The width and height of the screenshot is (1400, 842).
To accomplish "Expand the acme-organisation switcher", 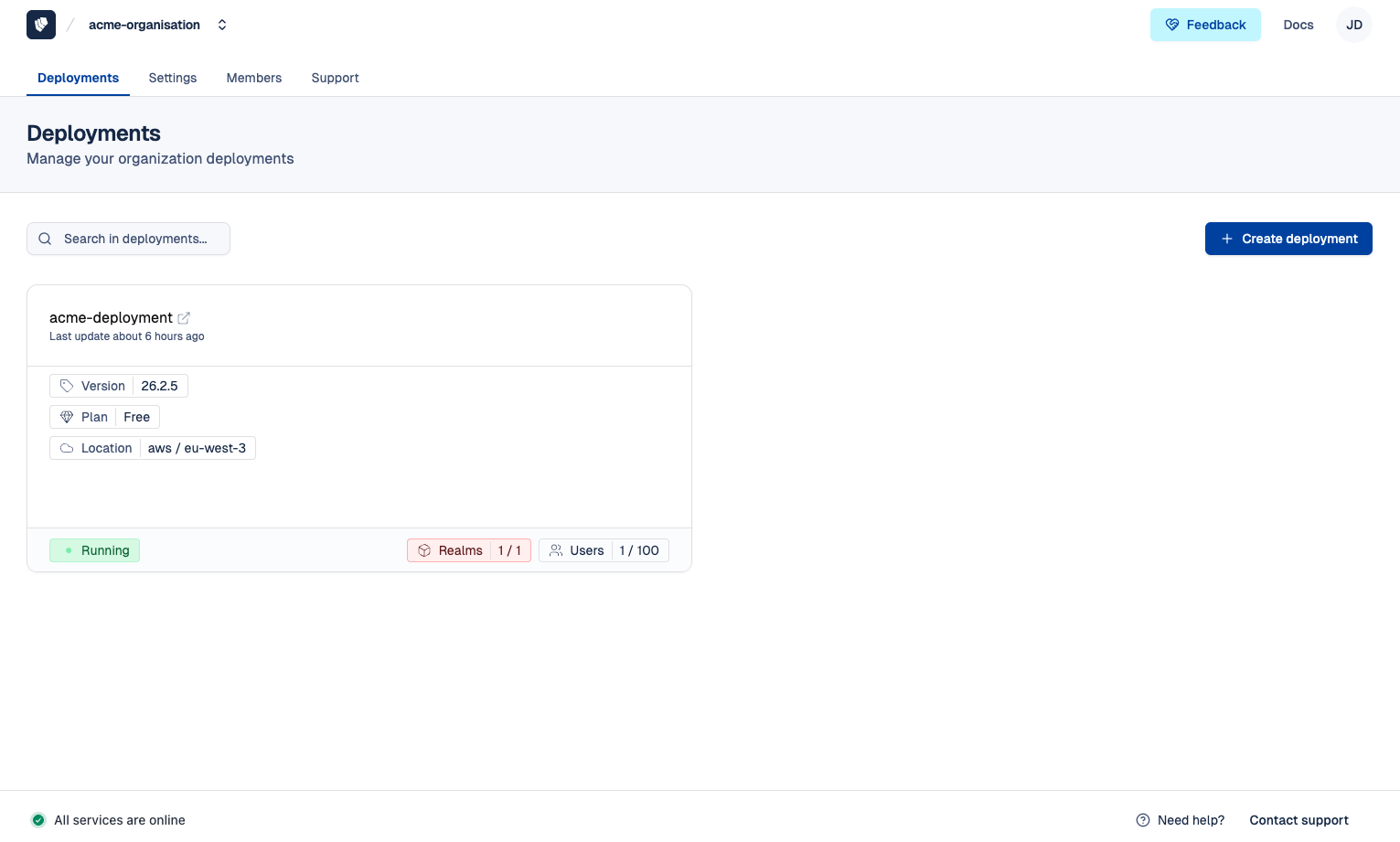I will (222, 25).
